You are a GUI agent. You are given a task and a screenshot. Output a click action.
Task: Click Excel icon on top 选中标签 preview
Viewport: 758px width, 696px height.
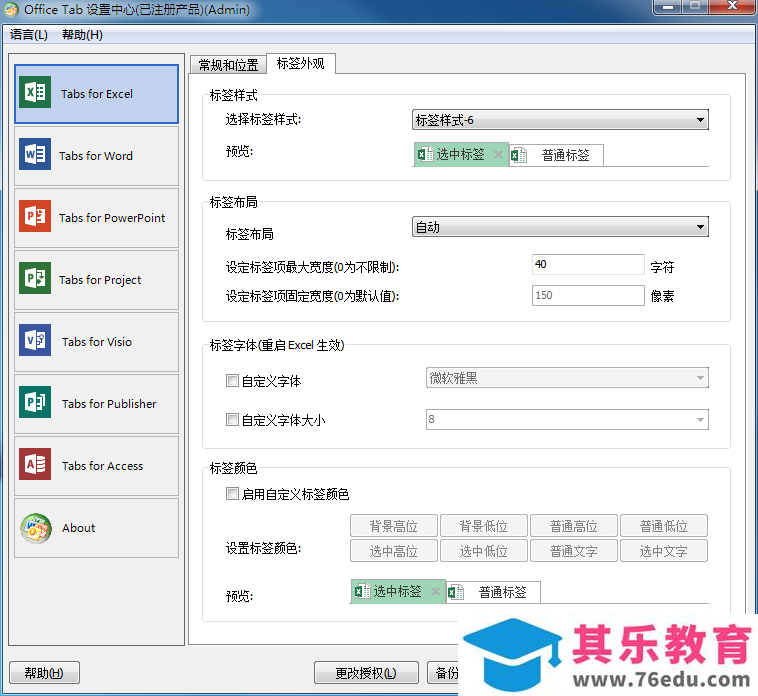click(x=425, y=154)
